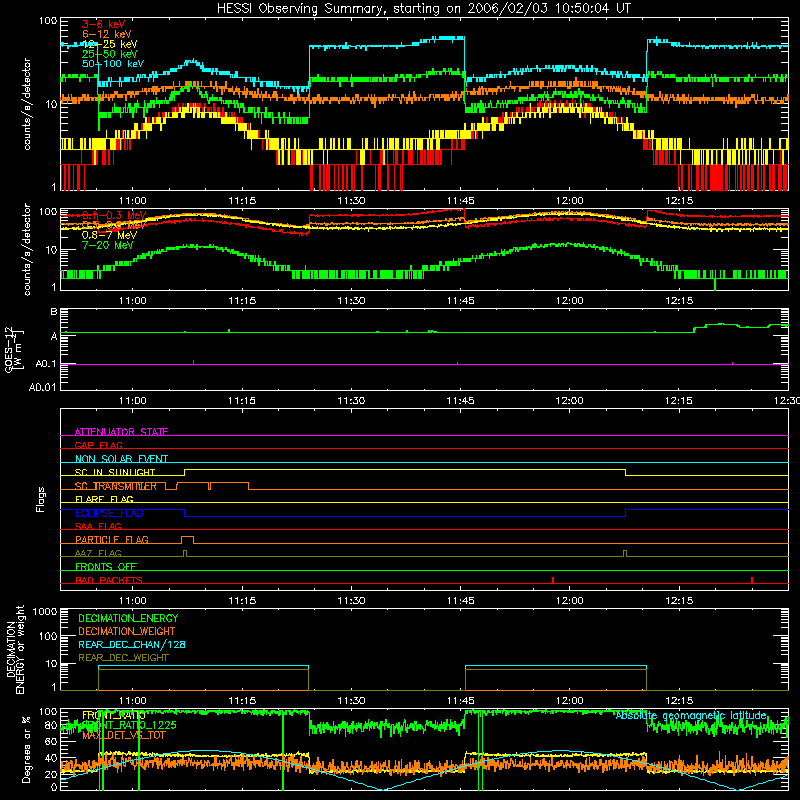
Task: Click the 1000 tick label on decimation axis
Action: [45, 612]
